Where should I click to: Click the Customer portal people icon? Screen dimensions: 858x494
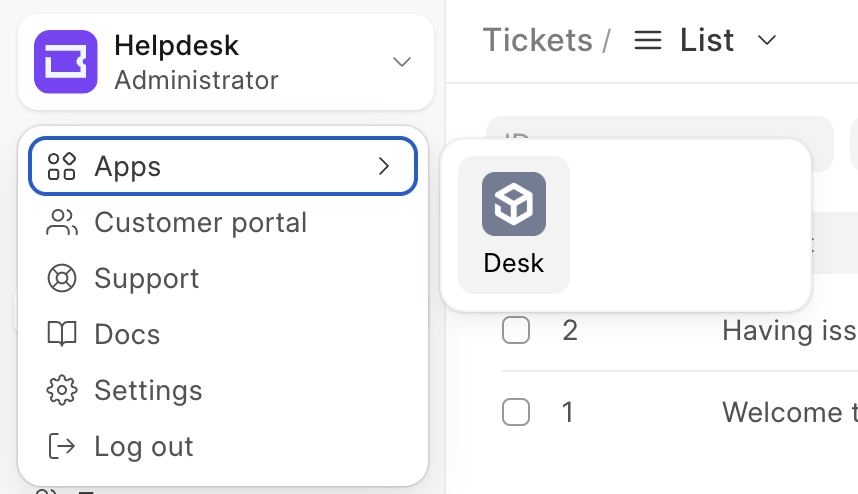pos(61,222)
